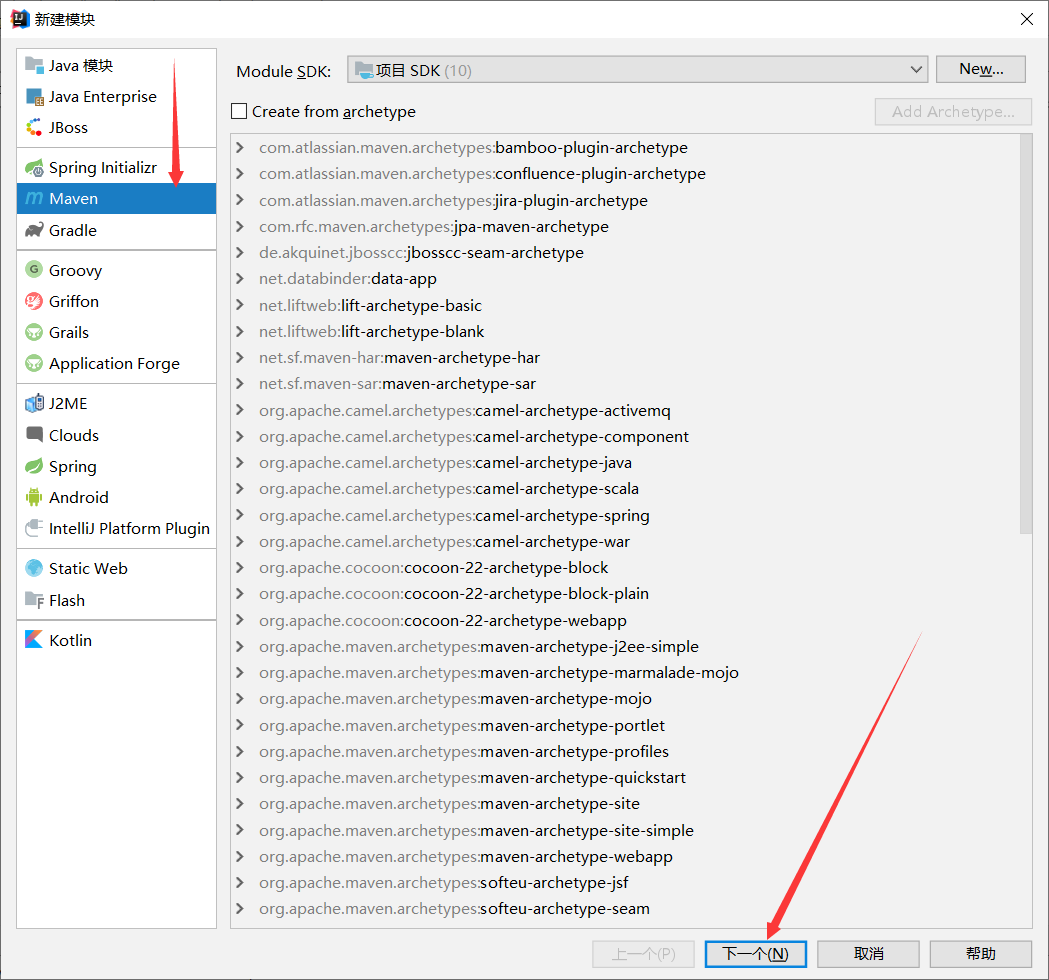Expand bamboo-plugin-archetype entry
The width and height of the screenshot is (1049, 980).
point(240,147)
